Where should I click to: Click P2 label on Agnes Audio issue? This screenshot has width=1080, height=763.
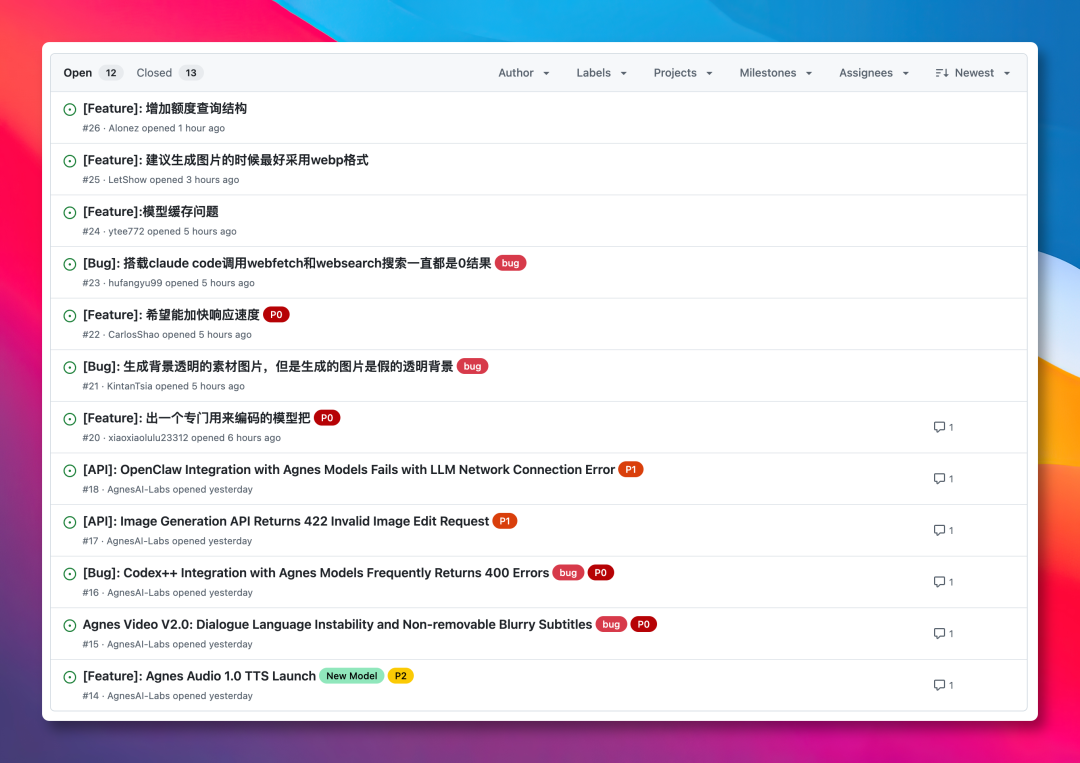tap(400, 676)
